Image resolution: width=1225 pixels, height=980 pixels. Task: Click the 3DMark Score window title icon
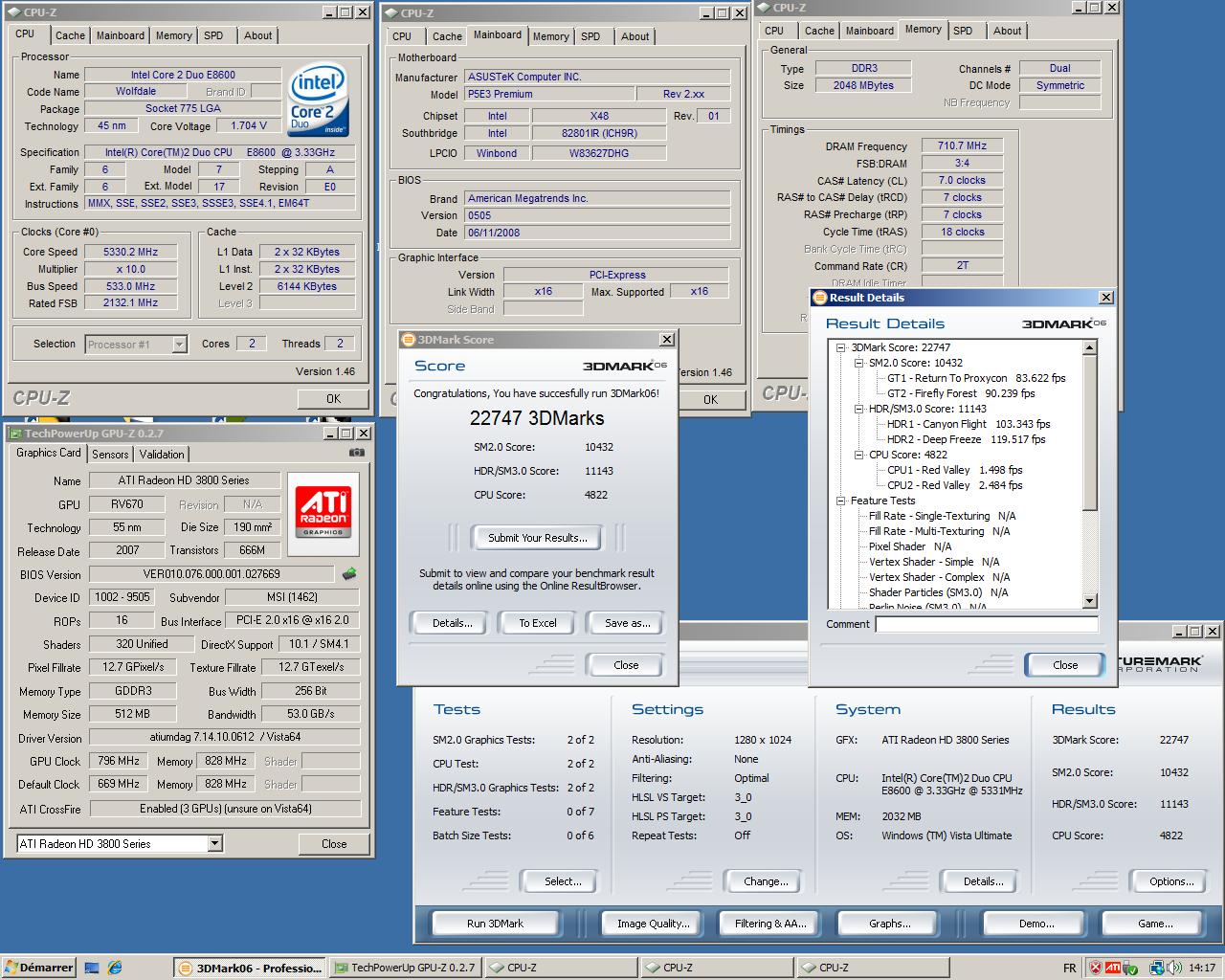click(x=408, y=340)
